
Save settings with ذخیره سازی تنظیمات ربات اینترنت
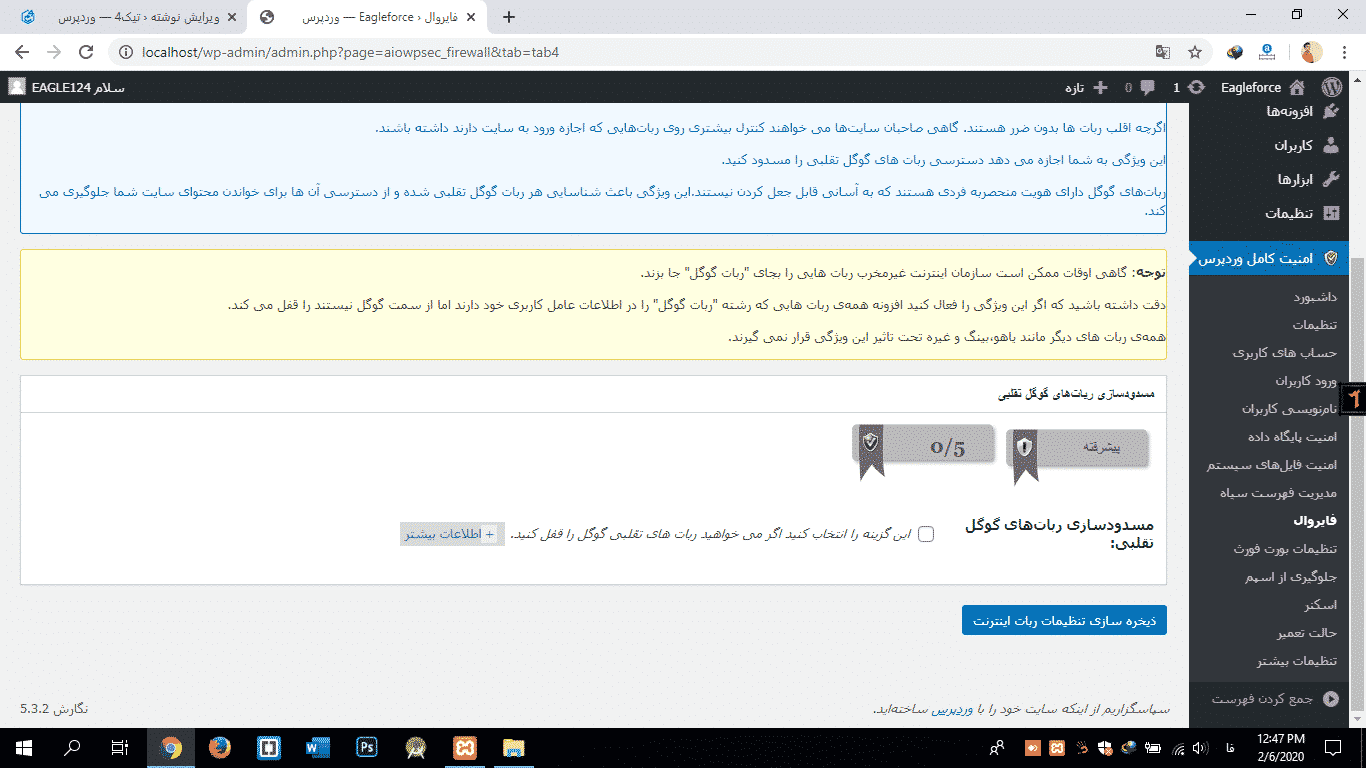tap(1064, 620)
